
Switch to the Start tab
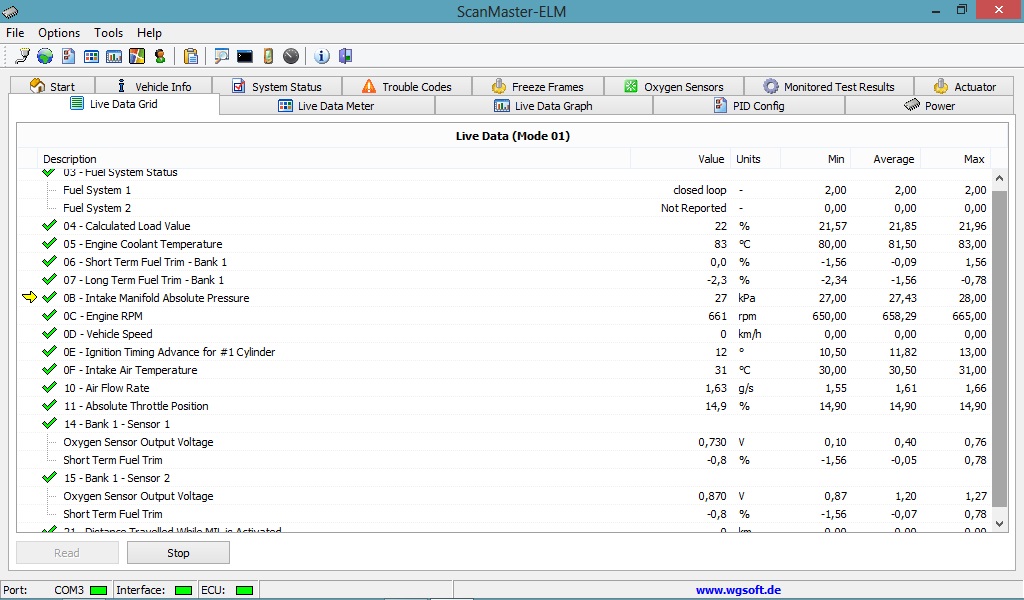[x=52, y=86]
